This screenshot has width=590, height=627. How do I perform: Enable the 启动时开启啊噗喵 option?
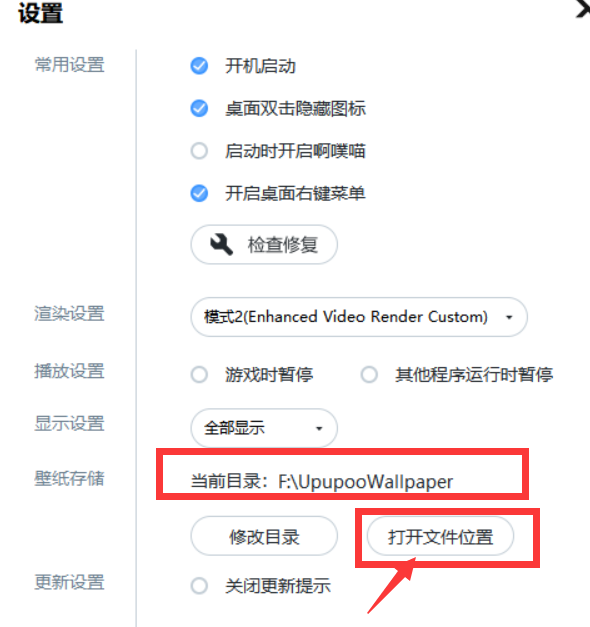[199, 151]
